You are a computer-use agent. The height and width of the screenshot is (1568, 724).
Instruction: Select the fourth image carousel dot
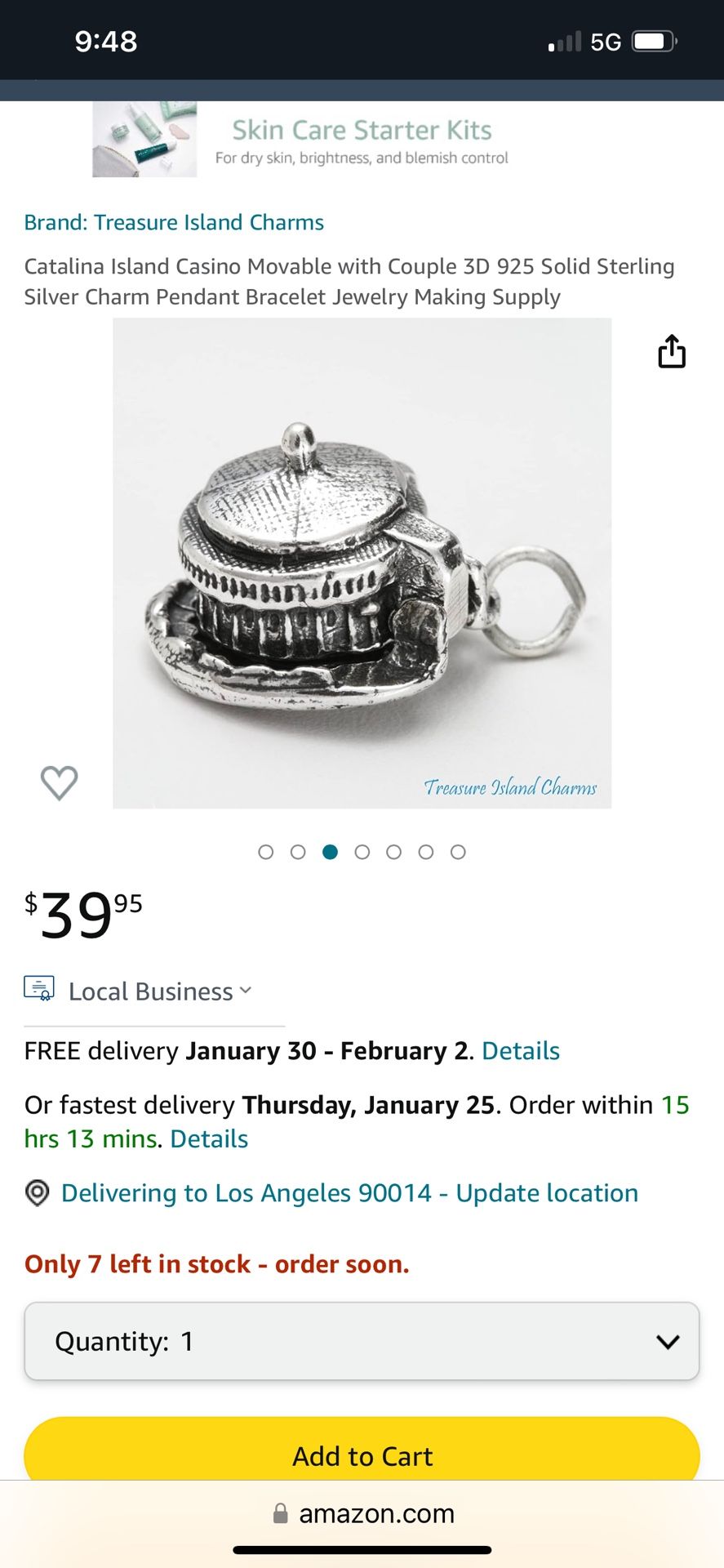(362, 852)
